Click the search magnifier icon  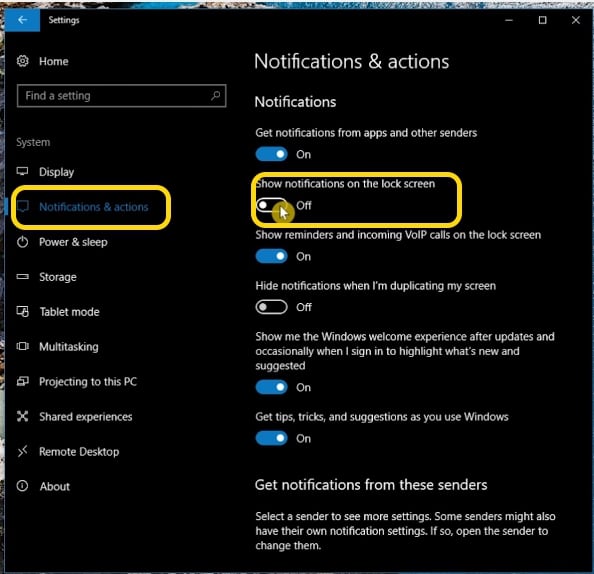[216, 95]
